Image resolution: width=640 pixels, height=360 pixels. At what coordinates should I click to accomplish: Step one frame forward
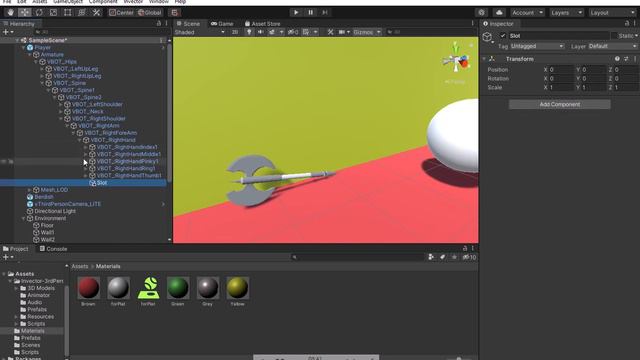pyautogui.click(x=324, y=13)
